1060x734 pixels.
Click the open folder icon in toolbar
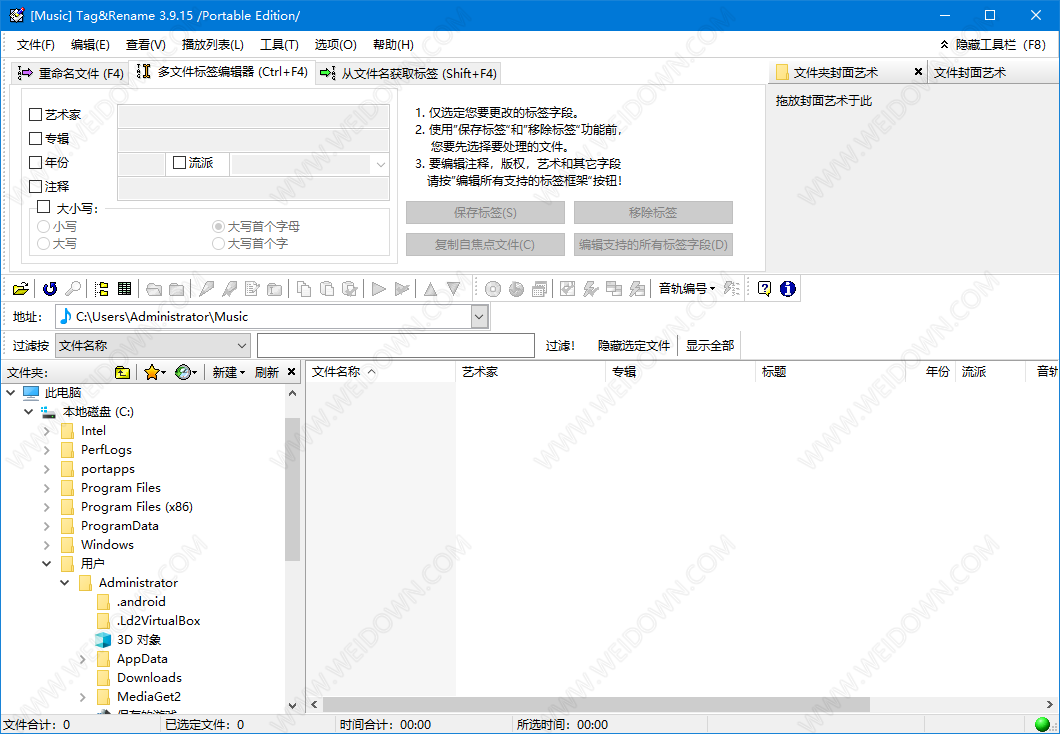click(x=20, y=289)
